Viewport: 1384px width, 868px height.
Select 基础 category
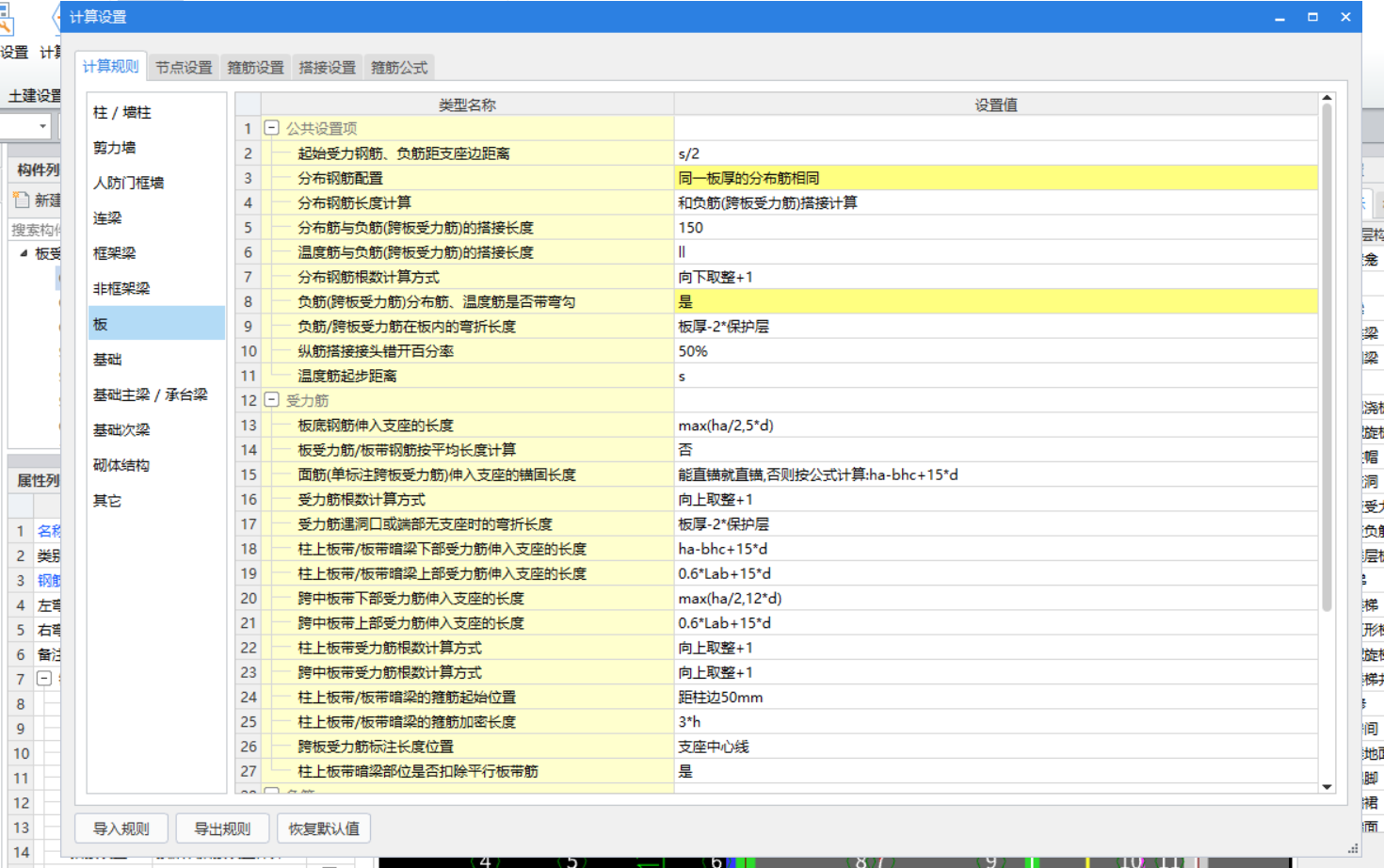[156, 360]
